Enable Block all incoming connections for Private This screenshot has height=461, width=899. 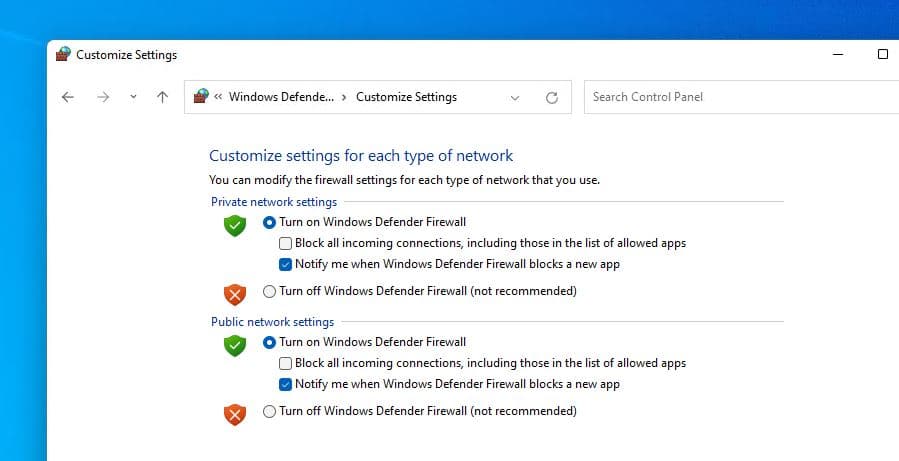(x=286, y=243)
